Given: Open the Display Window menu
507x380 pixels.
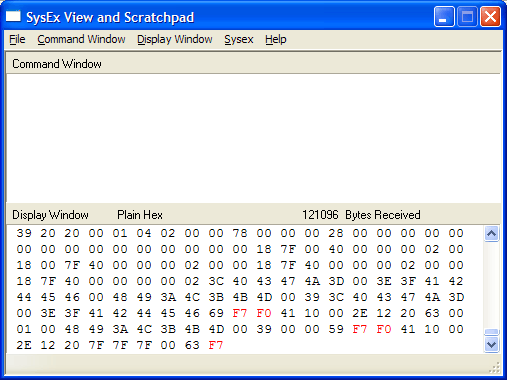Looking at the screenshot, I should [x=175, y=39].
